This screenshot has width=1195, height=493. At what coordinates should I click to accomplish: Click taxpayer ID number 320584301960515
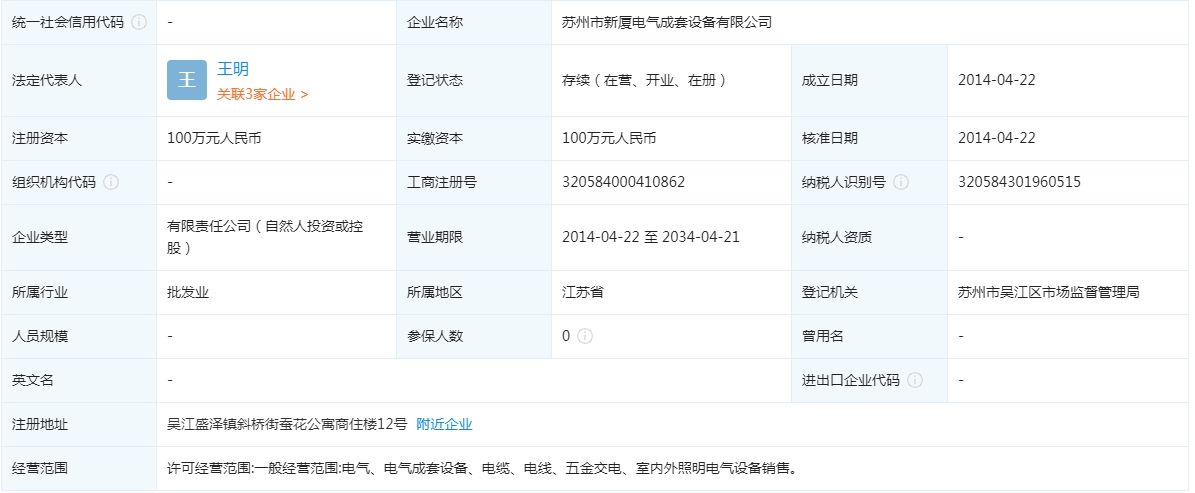point(1019,182)
